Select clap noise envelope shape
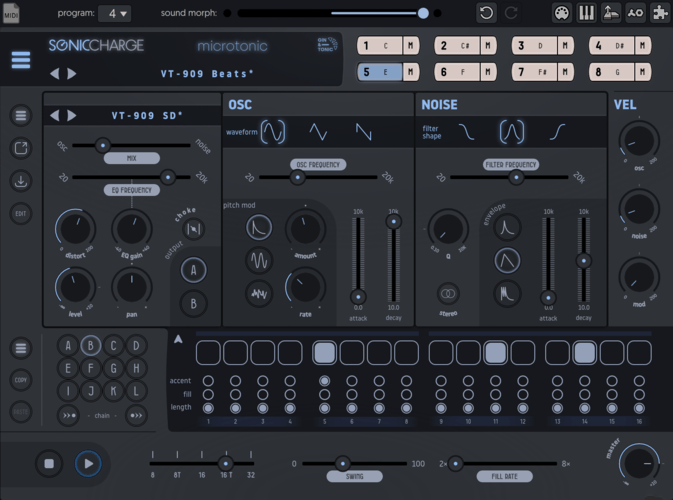Viewport: 673px width, 500px height. (507, 294)
